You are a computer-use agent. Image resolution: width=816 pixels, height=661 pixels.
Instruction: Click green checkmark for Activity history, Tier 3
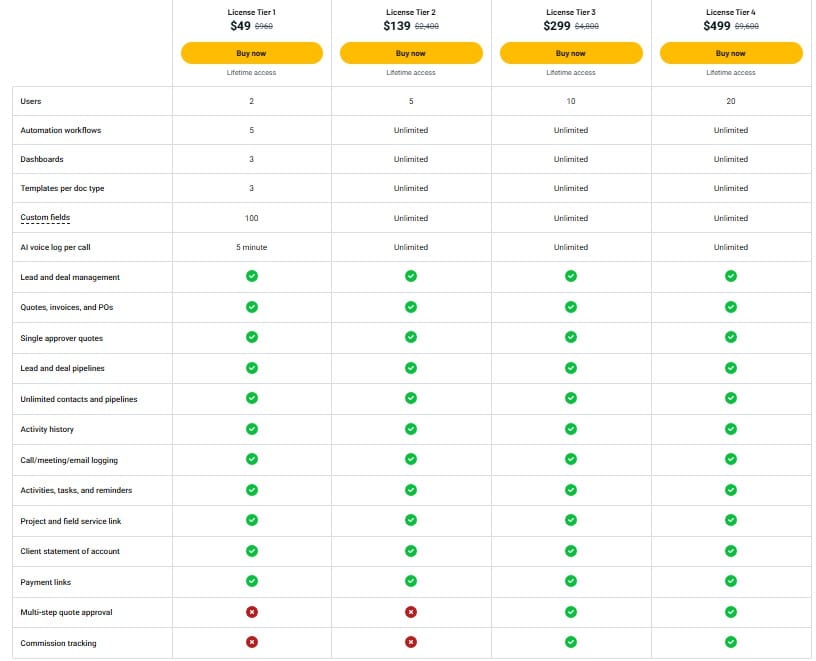570,429
